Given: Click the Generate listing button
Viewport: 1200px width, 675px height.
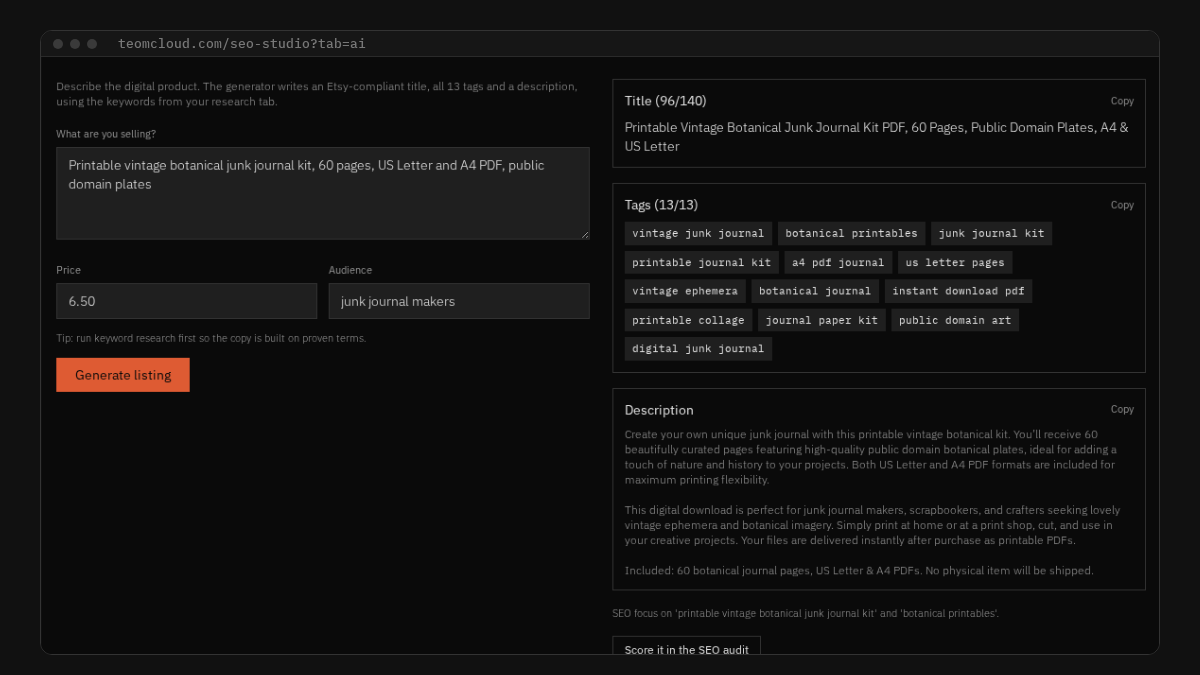Looking at the screenshot, I should (123, 375).
